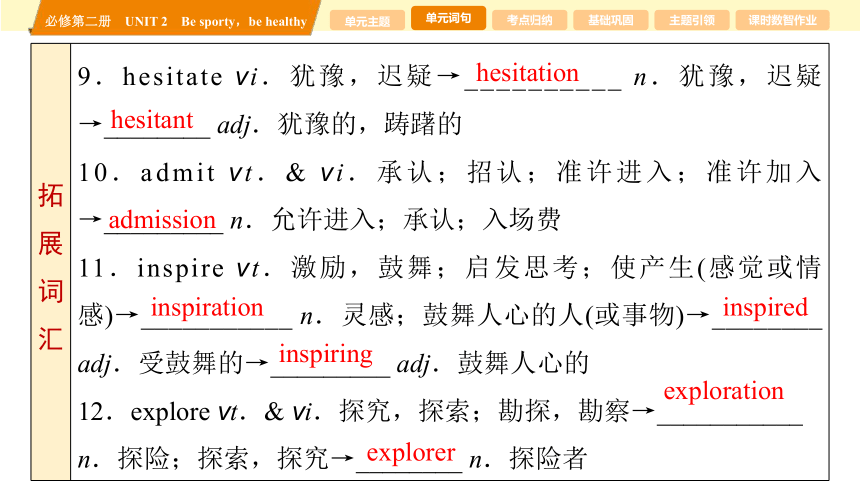The height and width of the screenshot is (484, 860).
Task: Select the 单元词句 tab
Action: (448, 18)
